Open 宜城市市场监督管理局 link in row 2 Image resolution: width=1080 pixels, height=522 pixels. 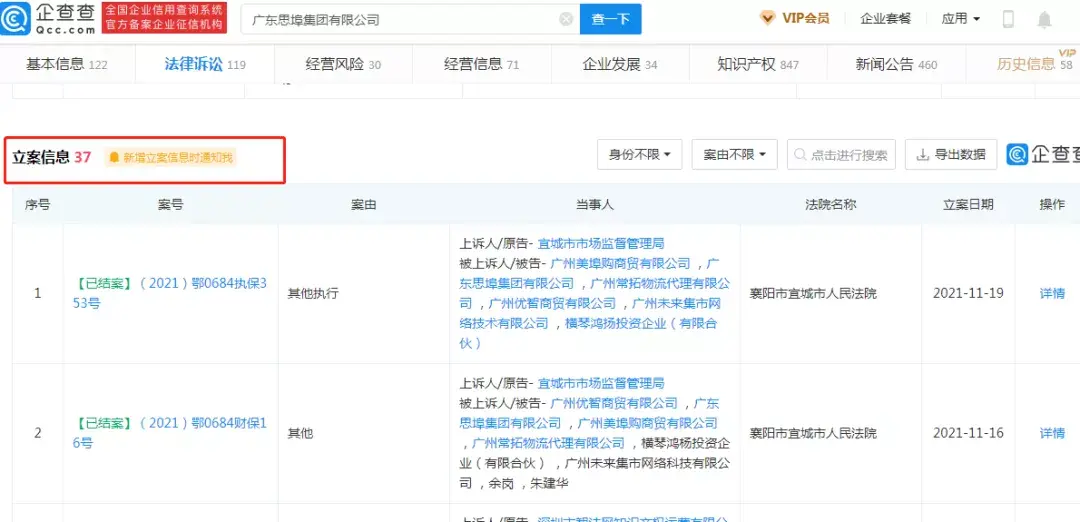600,384
